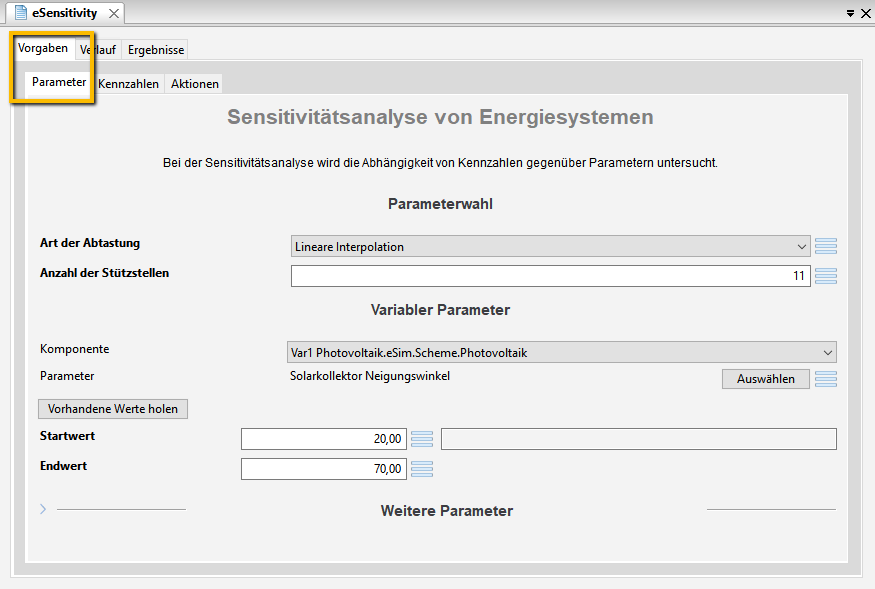The width and height of the screenshot is (875, 589).
Task: Click Startwert value field
Action: click(324, 439)
